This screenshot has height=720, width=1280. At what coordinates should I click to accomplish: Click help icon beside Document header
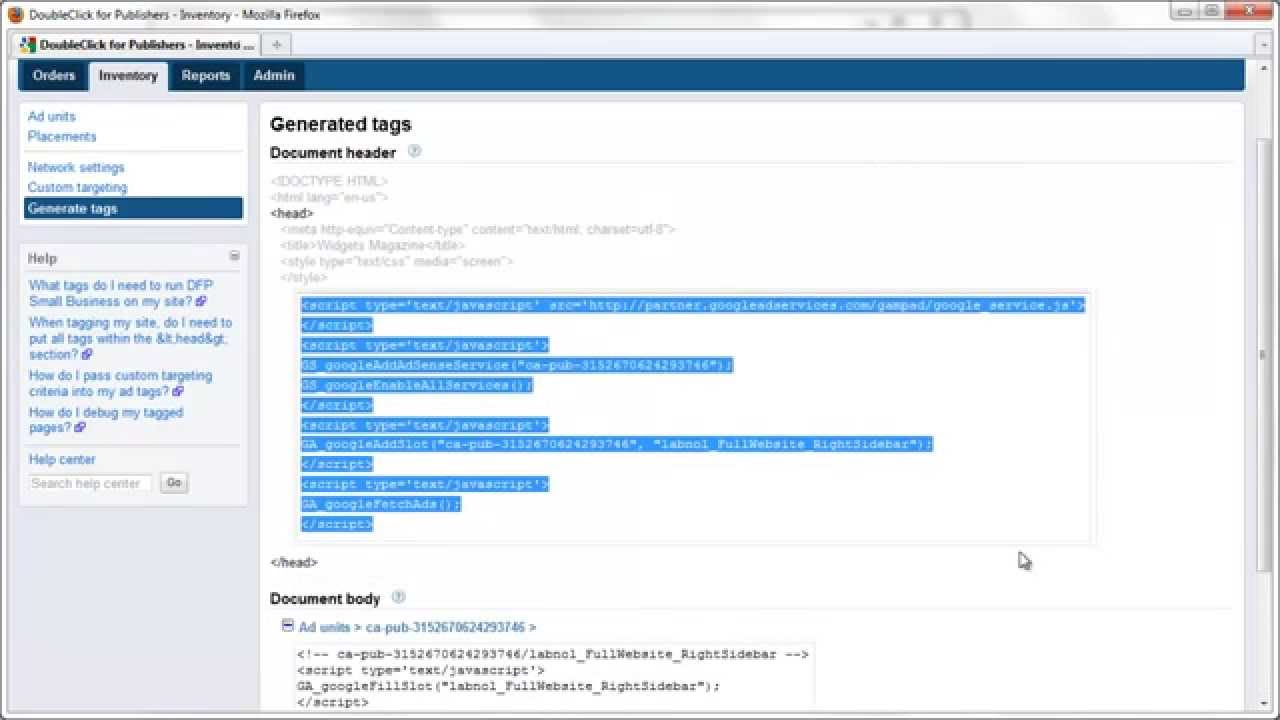(x=414, y=152)
